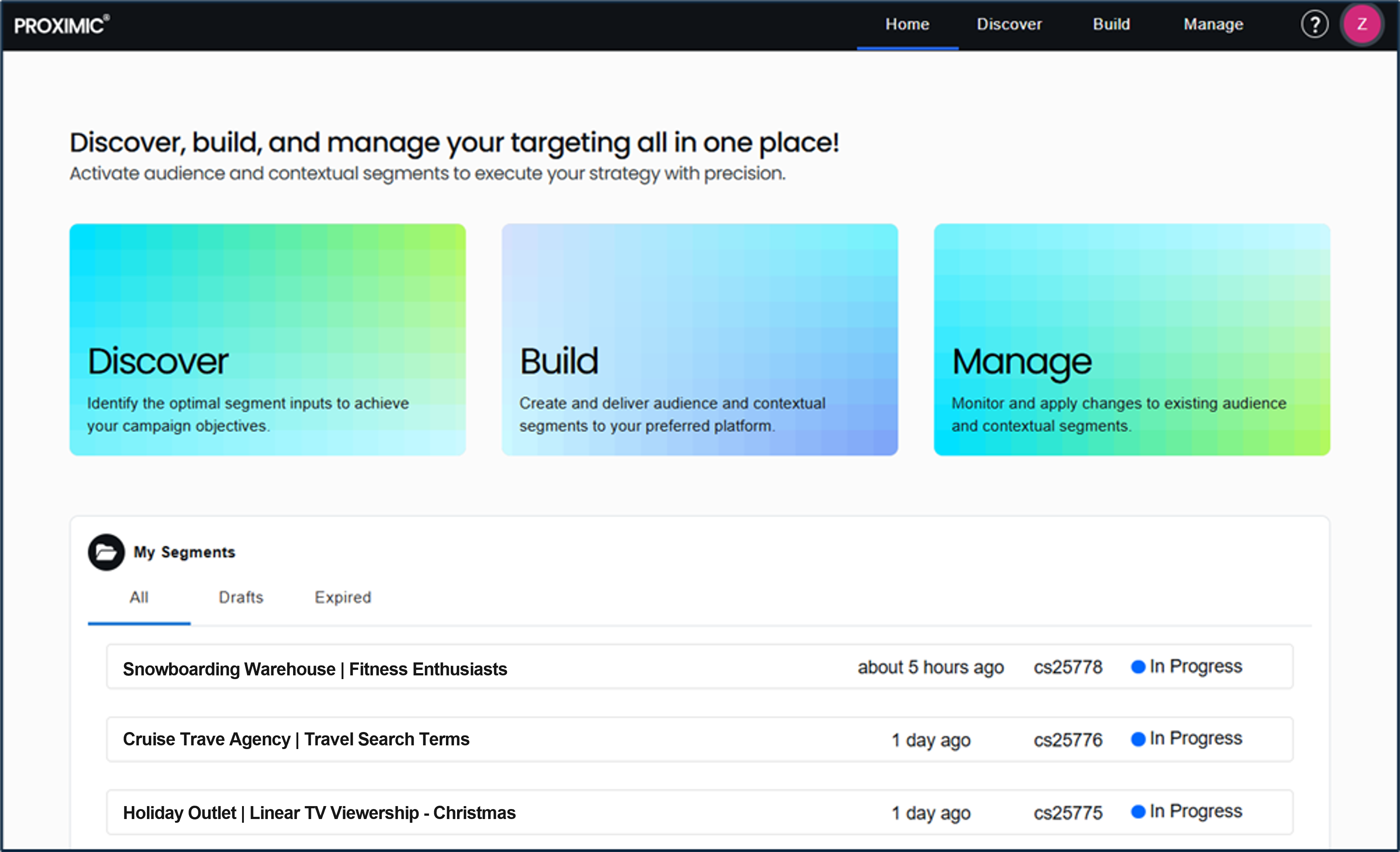
Task: Click segment ID cs25778
Action: [1068, 667]
